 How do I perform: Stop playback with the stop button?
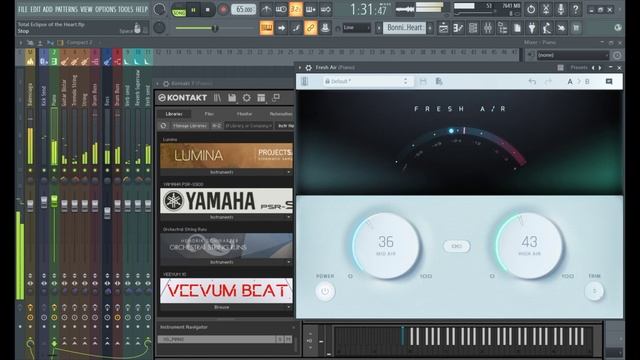coord(208,10)
